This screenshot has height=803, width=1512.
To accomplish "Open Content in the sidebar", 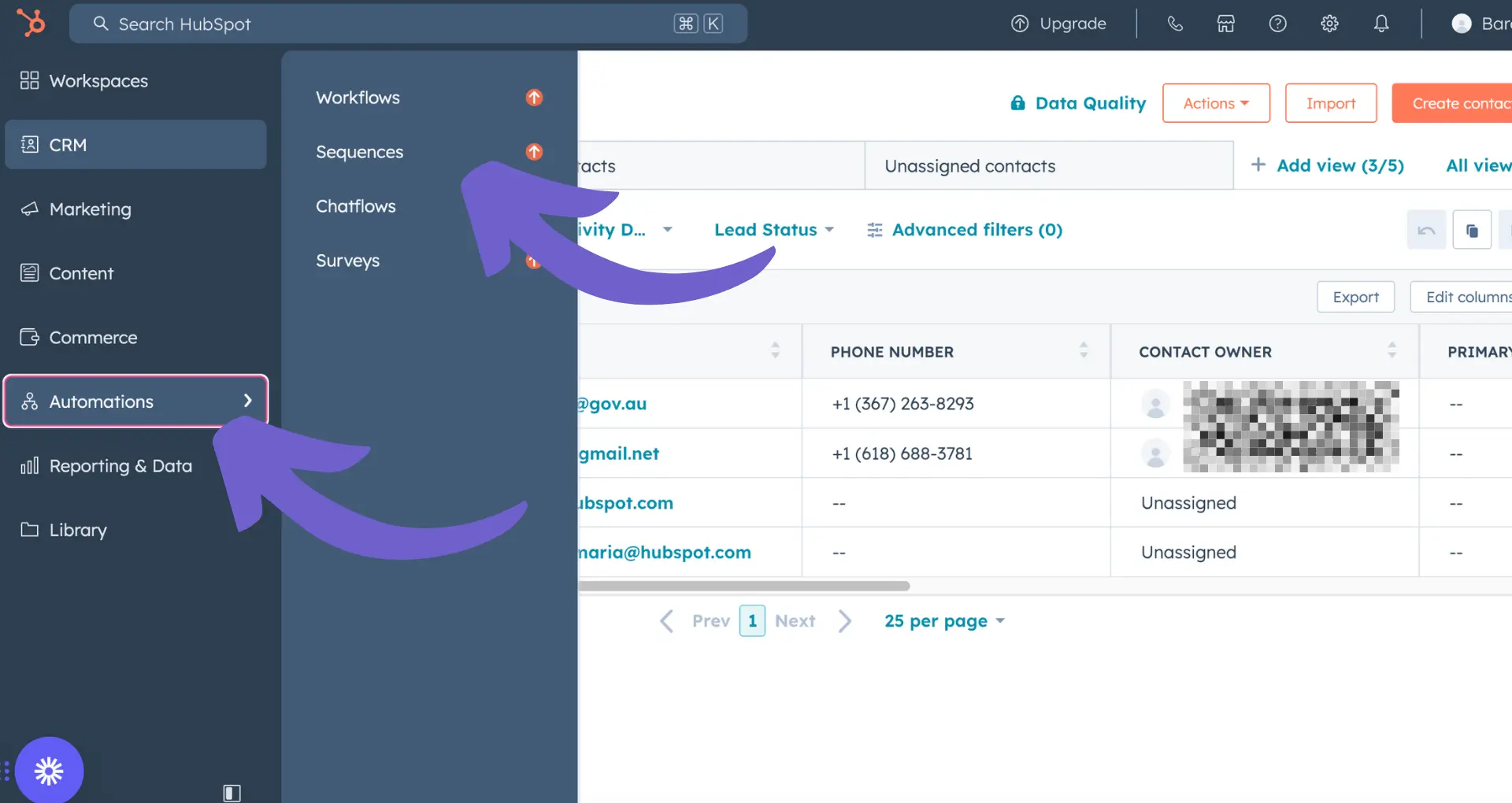I will click(135, 273).
